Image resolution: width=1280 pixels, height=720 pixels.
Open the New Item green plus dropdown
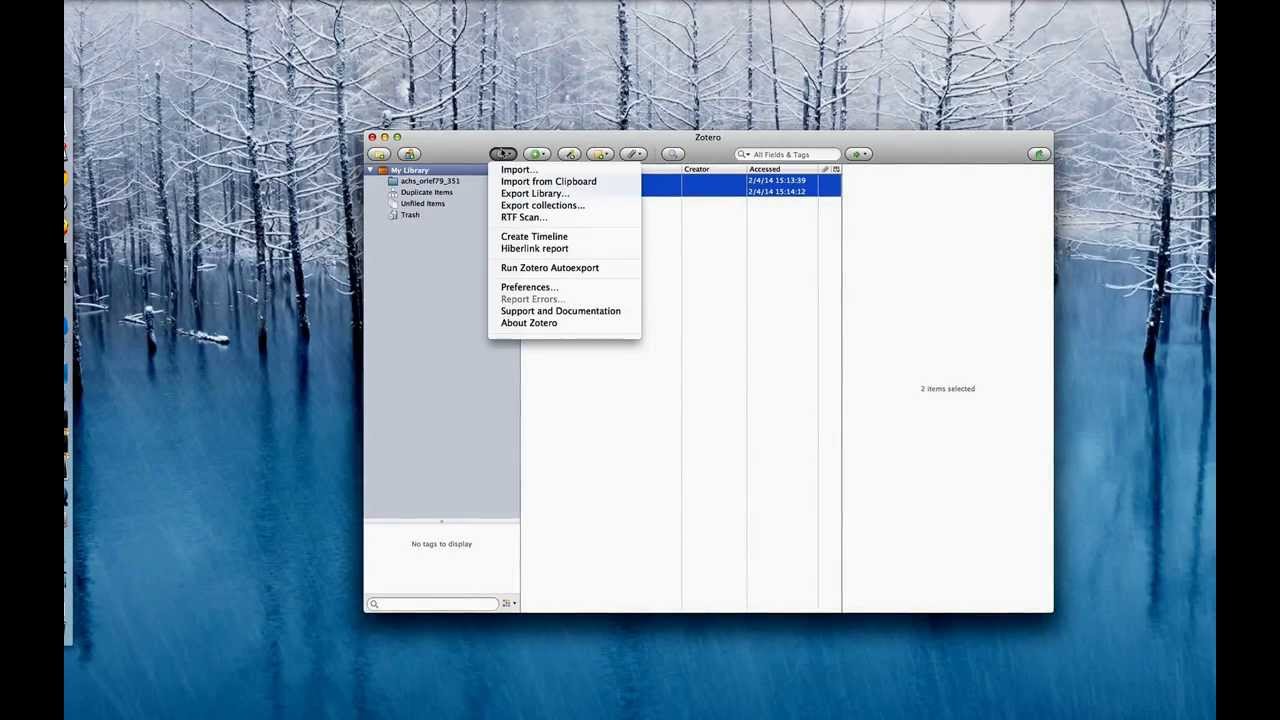[537, 154]
